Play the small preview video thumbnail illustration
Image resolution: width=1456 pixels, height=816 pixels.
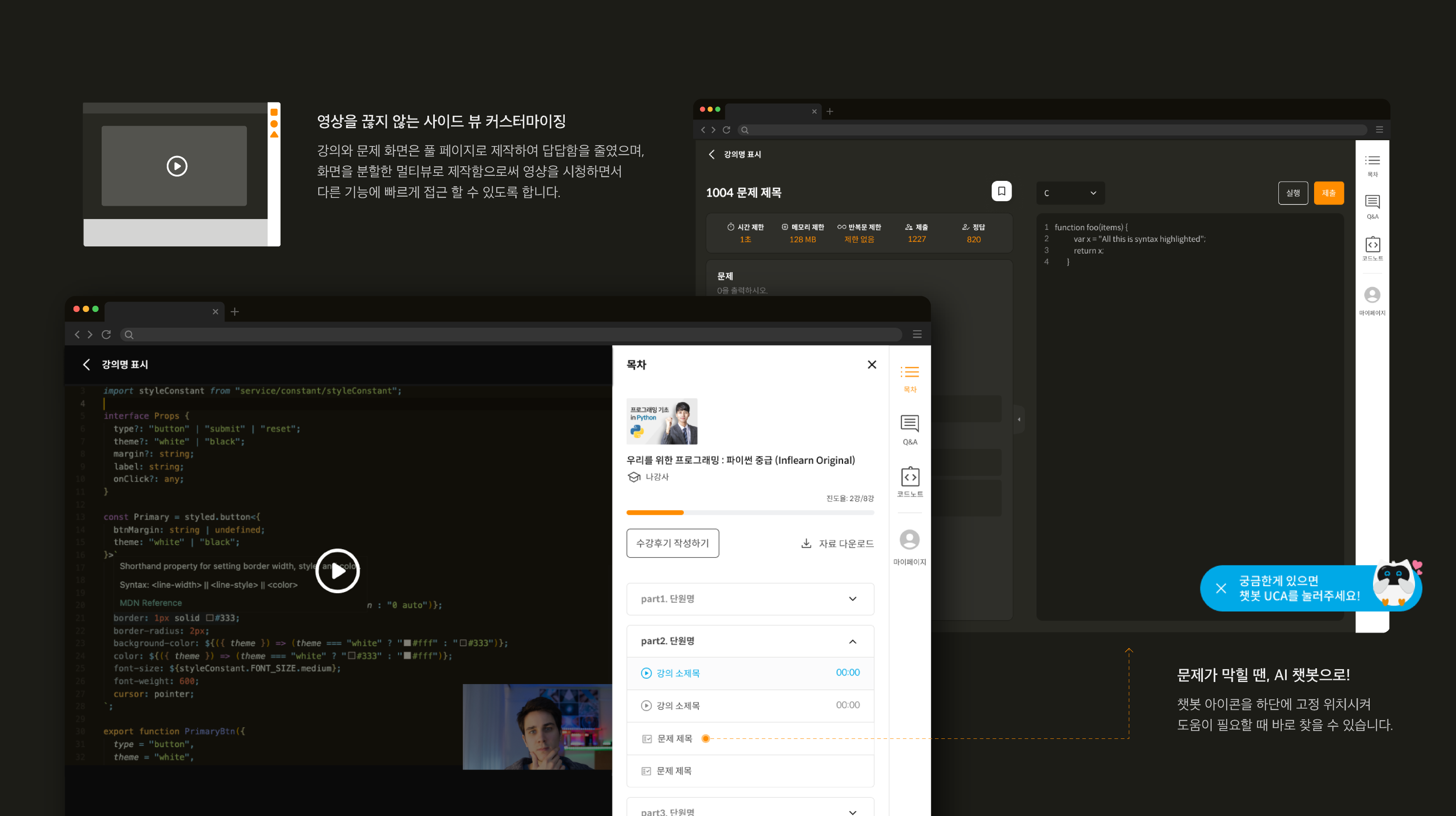click(x=177, y=166)
